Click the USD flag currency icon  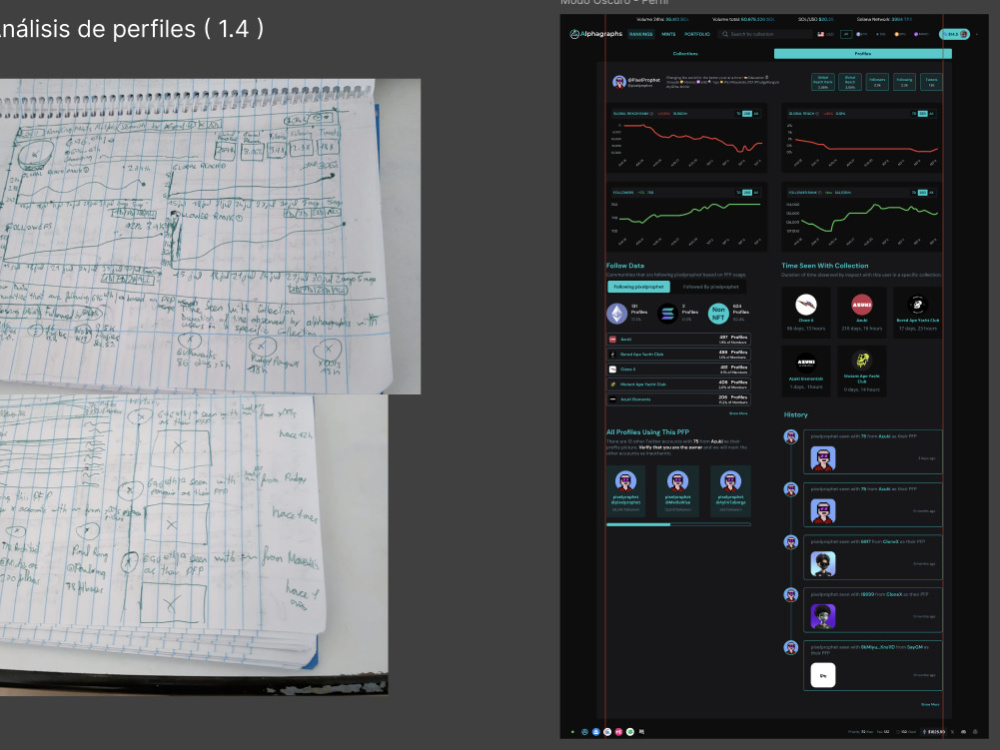coord(821,34)
